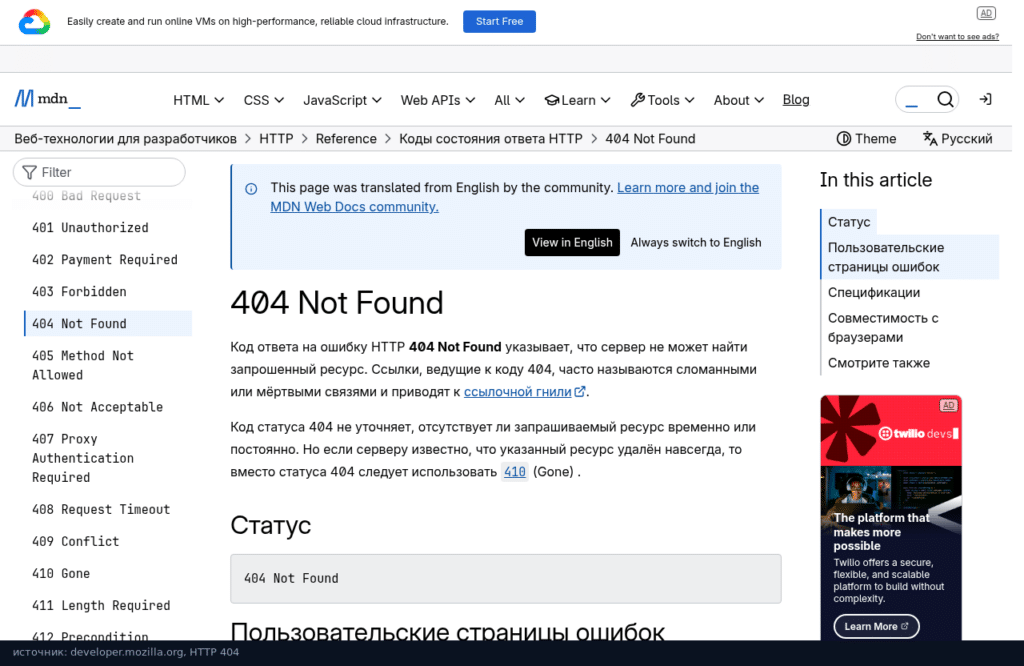Jump to Статус in article contents
The width and height of the screenshot is (1024, 666).
point(849,222)
